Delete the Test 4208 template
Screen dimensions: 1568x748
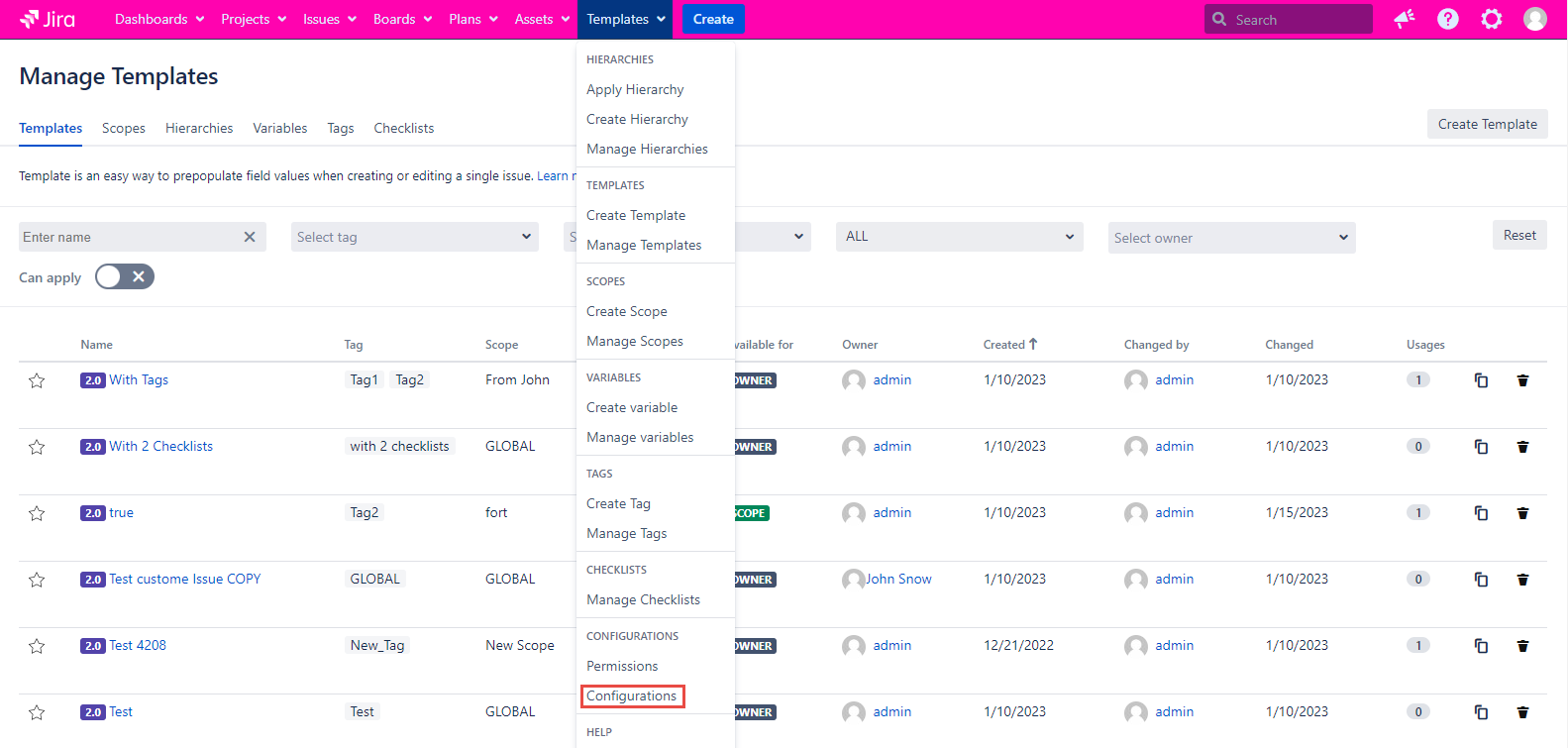1522,646
